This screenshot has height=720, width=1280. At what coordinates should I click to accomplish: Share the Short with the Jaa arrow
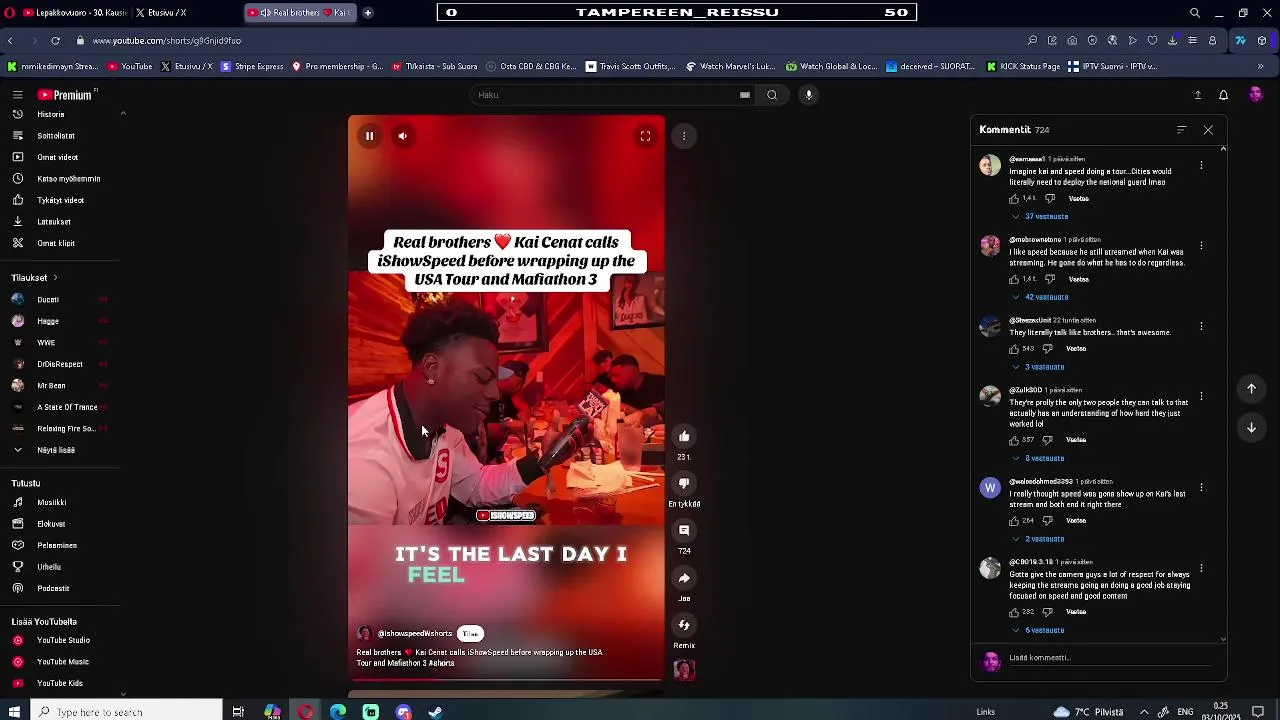(684, 578)
